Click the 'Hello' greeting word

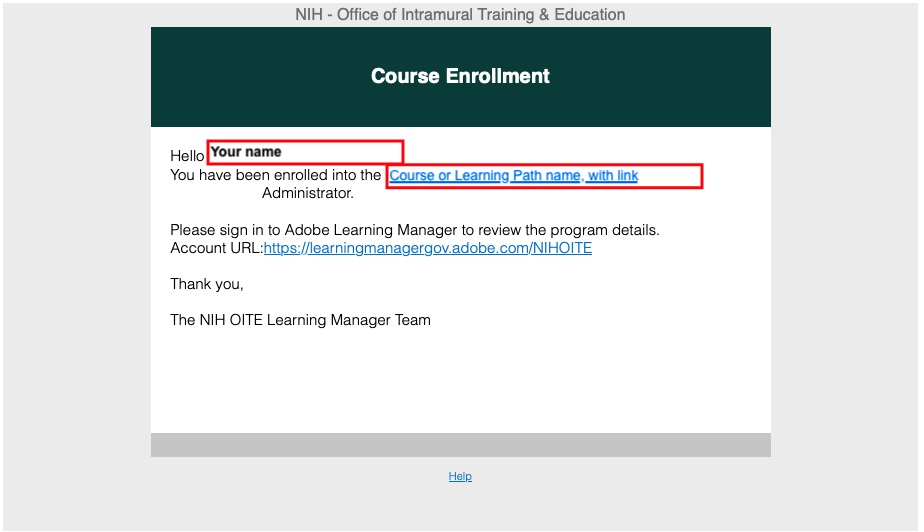(187, 156)
